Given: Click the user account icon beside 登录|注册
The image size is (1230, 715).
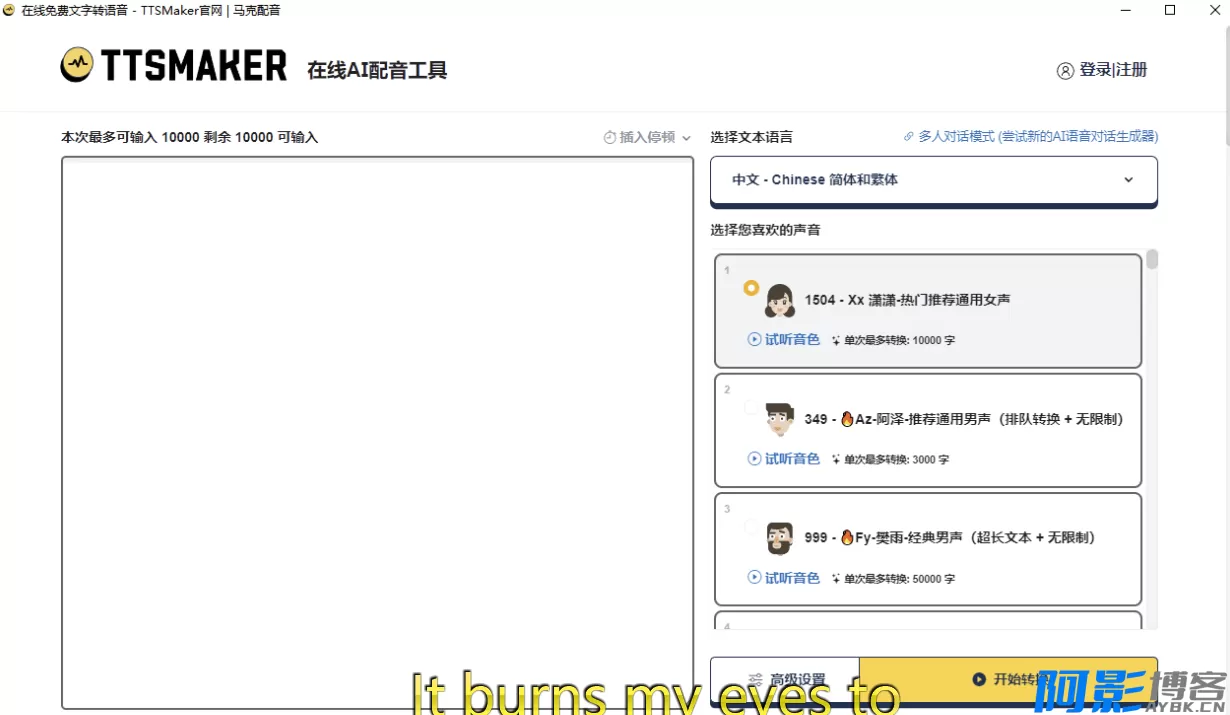Looking at the screenshot, I should click(x=1065, y=70).
